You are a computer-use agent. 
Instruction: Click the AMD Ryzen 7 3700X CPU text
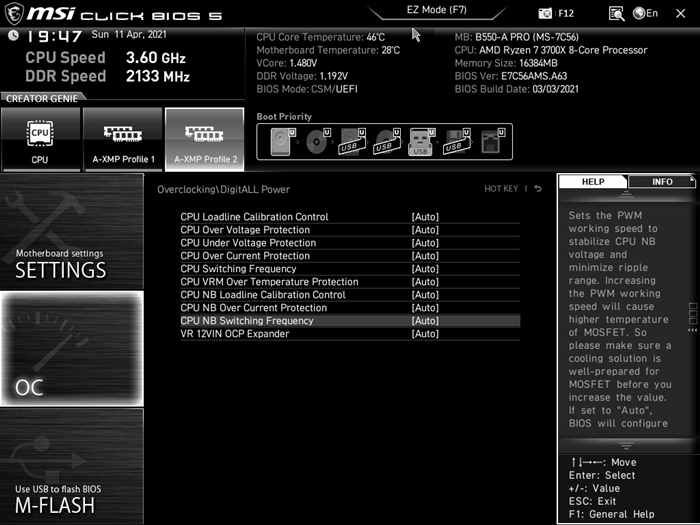[551, 50]
